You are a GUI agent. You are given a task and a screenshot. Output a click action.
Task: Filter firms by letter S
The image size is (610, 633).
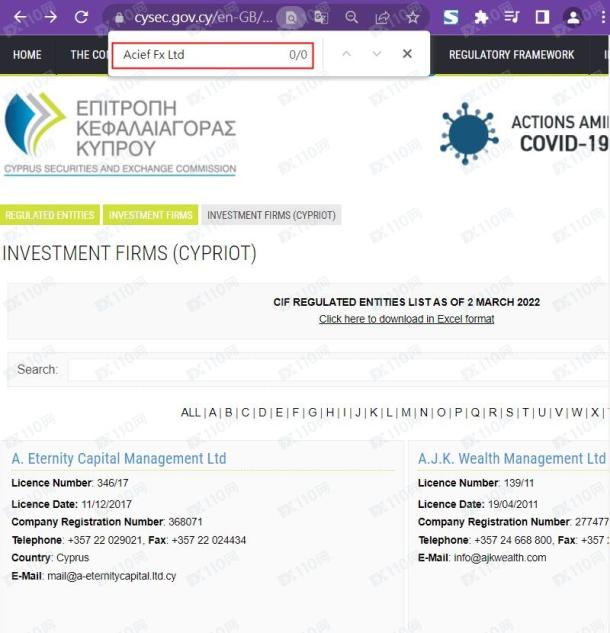pyautogui.click(x=509, y=413)
